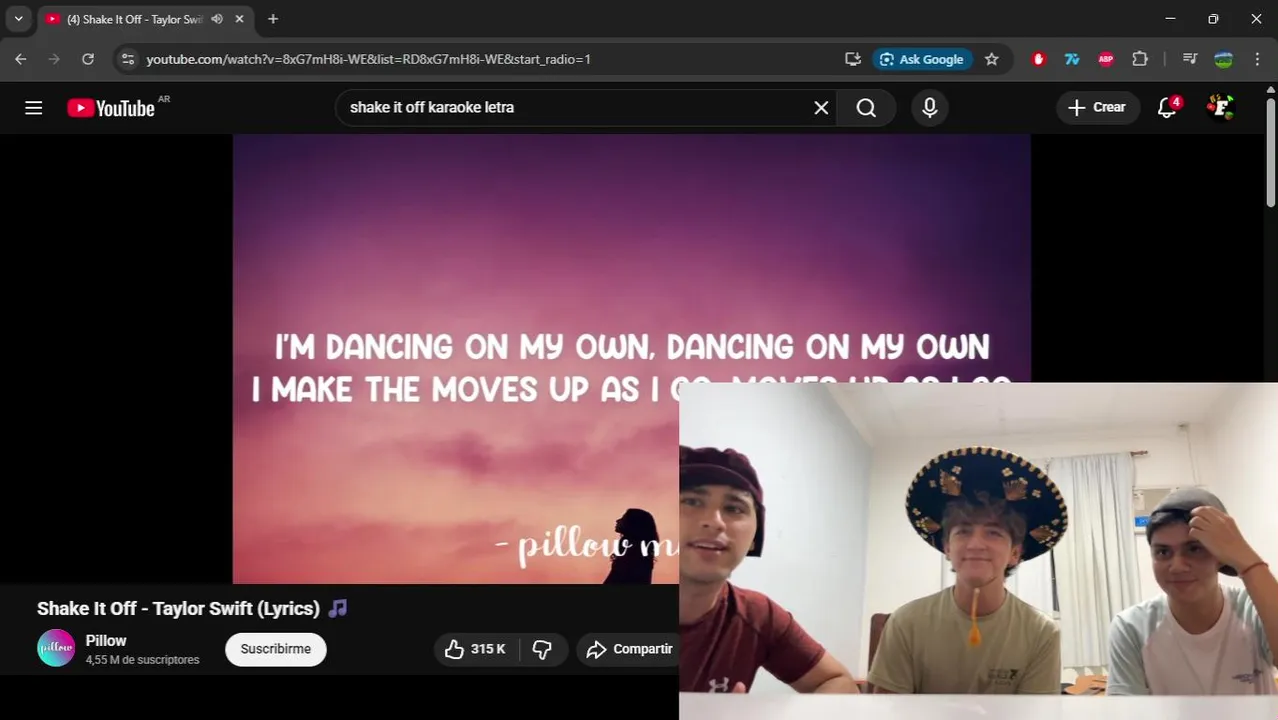
Task: Open the Pillow channel name link
Action: click(106, 640)
